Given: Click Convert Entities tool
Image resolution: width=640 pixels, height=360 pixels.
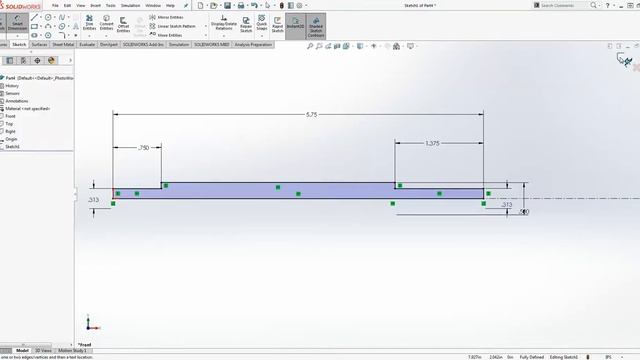Looking at the screenshot, I should (x=106, y=23).
